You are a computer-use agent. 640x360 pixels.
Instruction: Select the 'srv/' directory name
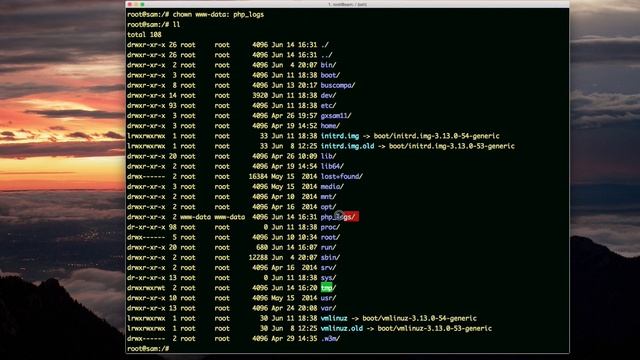[x=328, y=268]
